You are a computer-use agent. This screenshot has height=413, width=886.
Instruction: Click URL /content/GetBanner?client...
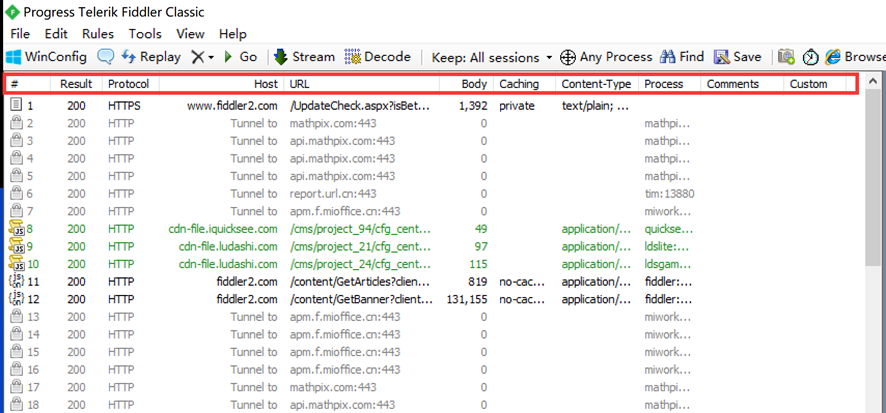click(360, 299)
